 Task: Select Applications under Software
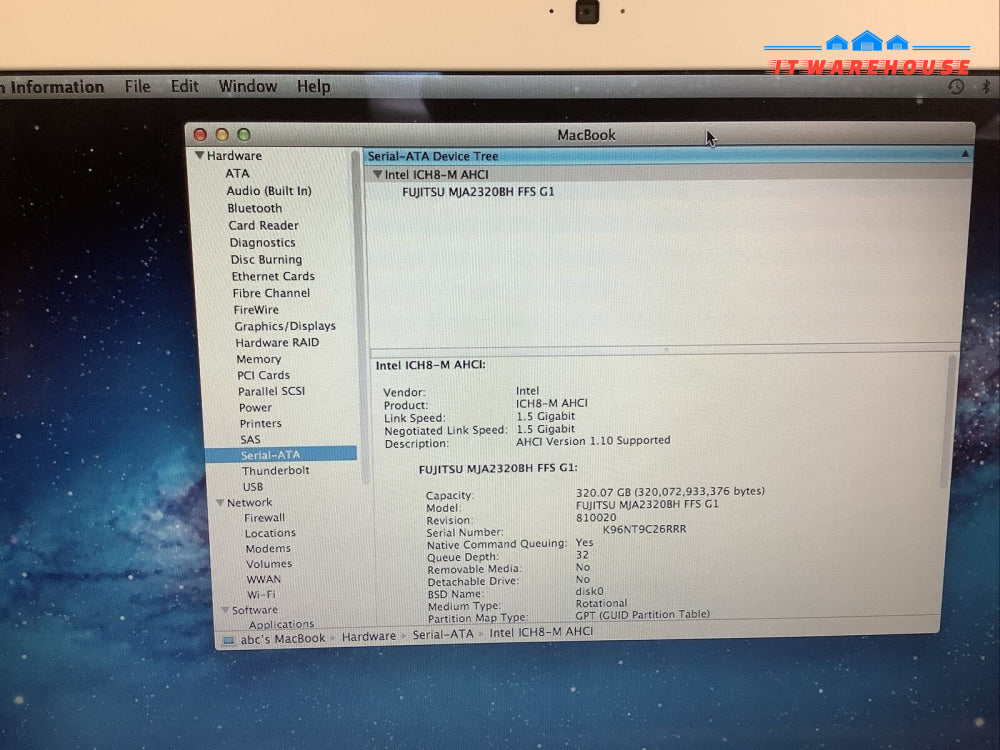pyautogui.click(x=281, y=624)
